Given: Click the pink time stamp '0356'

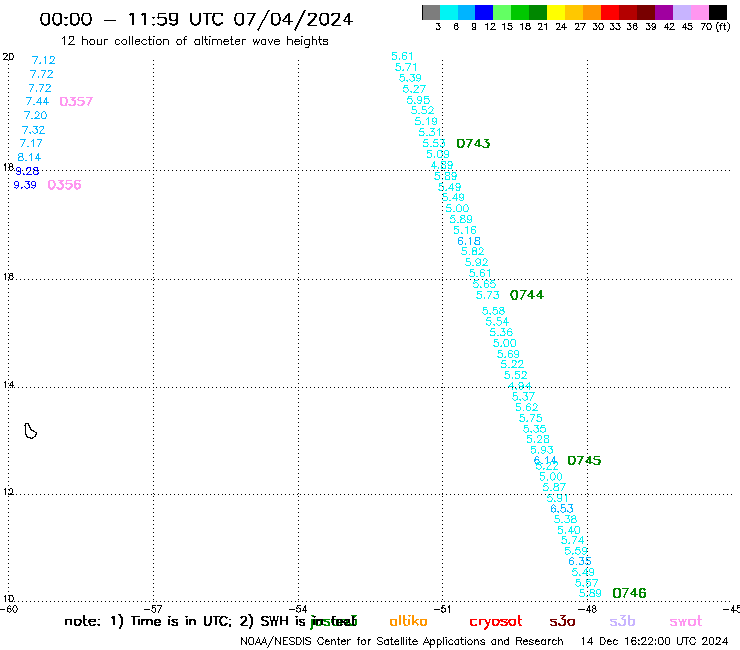Looking at the screenshot, I should (x=65, y=185).
